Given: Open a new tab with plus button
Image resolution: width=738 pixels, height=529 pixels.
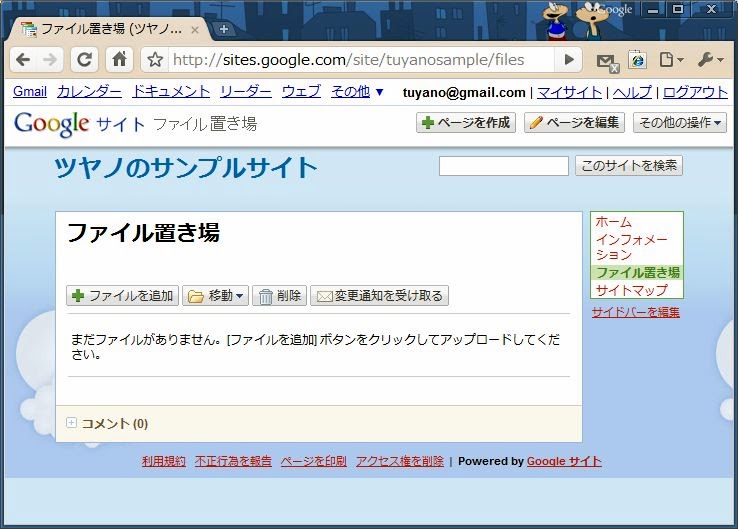Looking at the screenshot, I should (224, 29).
